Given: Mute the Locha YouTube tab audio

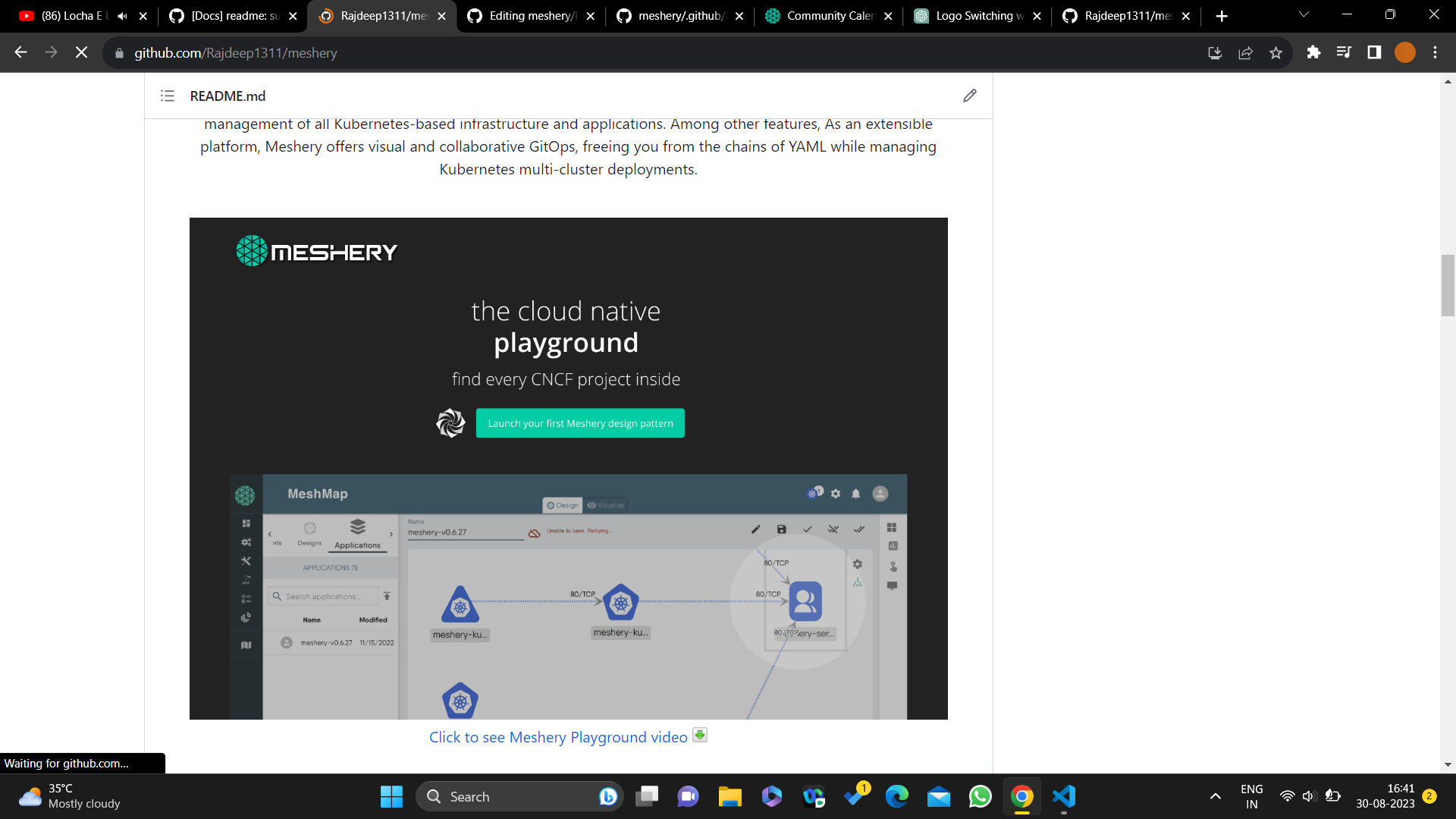Looking at the screenshot, I should point(122,16).
